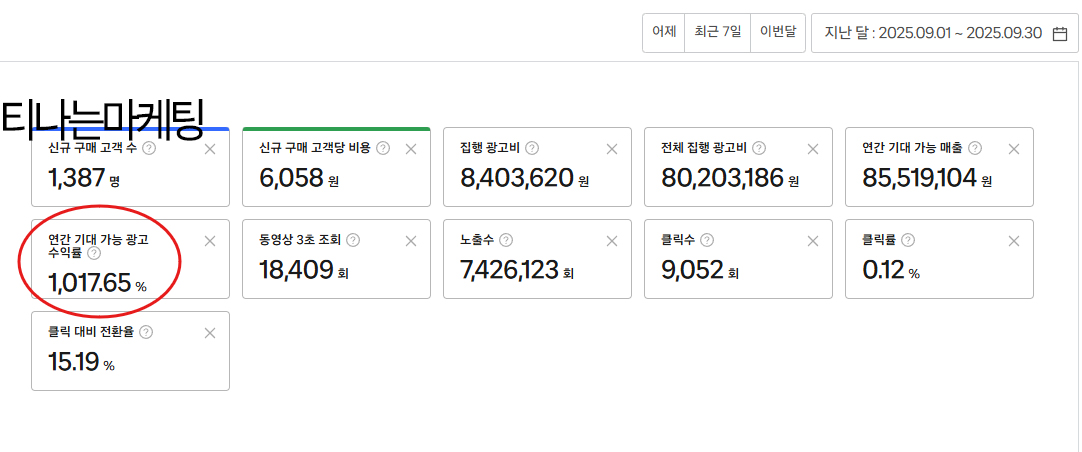Image resolution: width=1082 pixels, height=452 pixels.
Task: Select the 최근 7일 date filter
Action: 718,33
